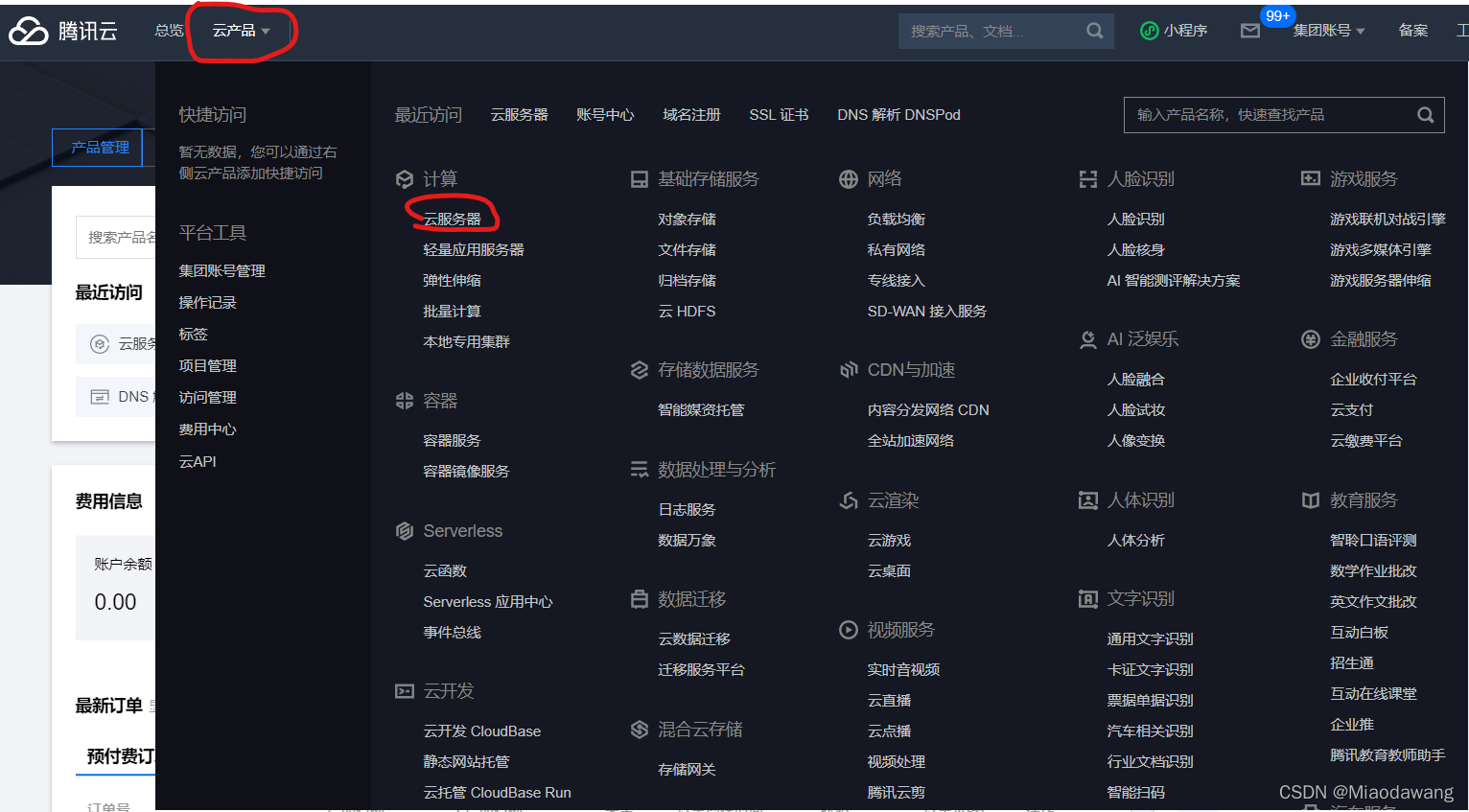Open 游戏多媒体引擎 under 游戏服务
The width and height of the screenshot is (1469, 812).
coord(1381,250)
